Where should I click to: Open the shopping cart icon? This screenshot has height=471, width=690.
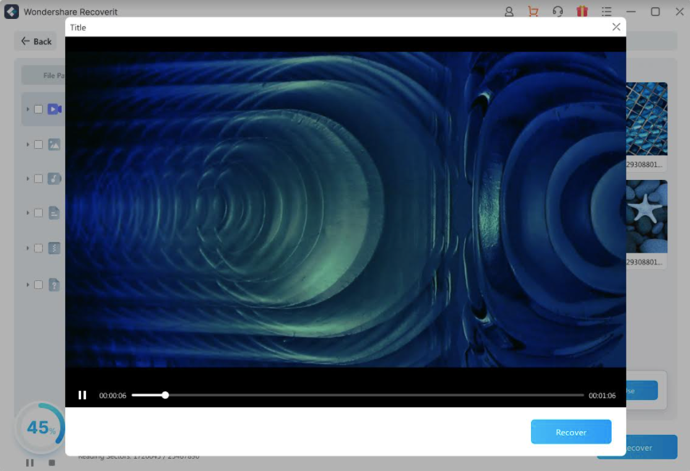(x=533, y=12)
